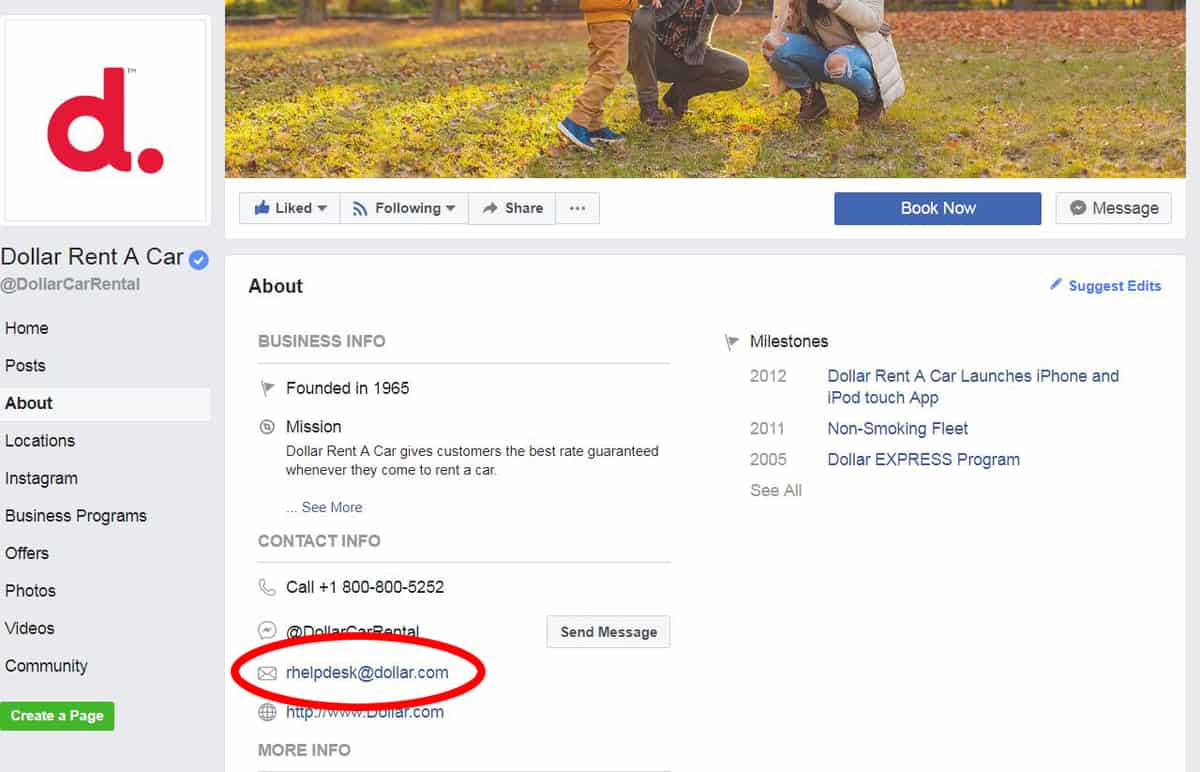Open the iPhone and iPod touch App milestone
1200x772 pixels.
973,387
